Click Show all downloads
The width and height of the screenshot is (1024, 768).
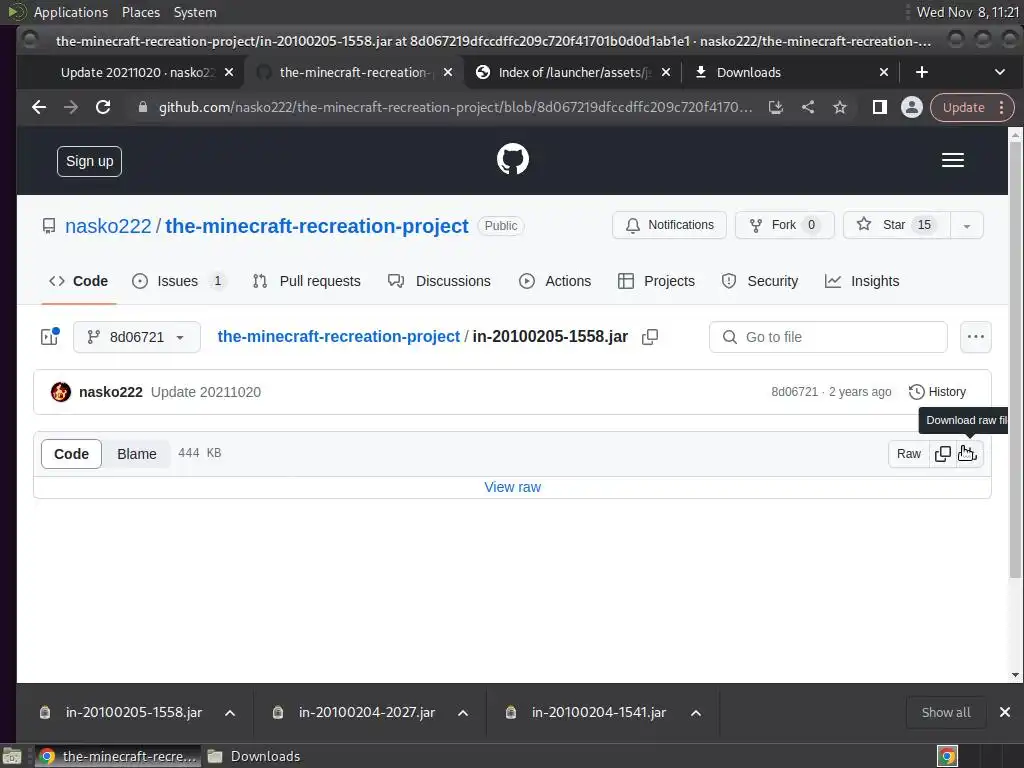[946, 712]
